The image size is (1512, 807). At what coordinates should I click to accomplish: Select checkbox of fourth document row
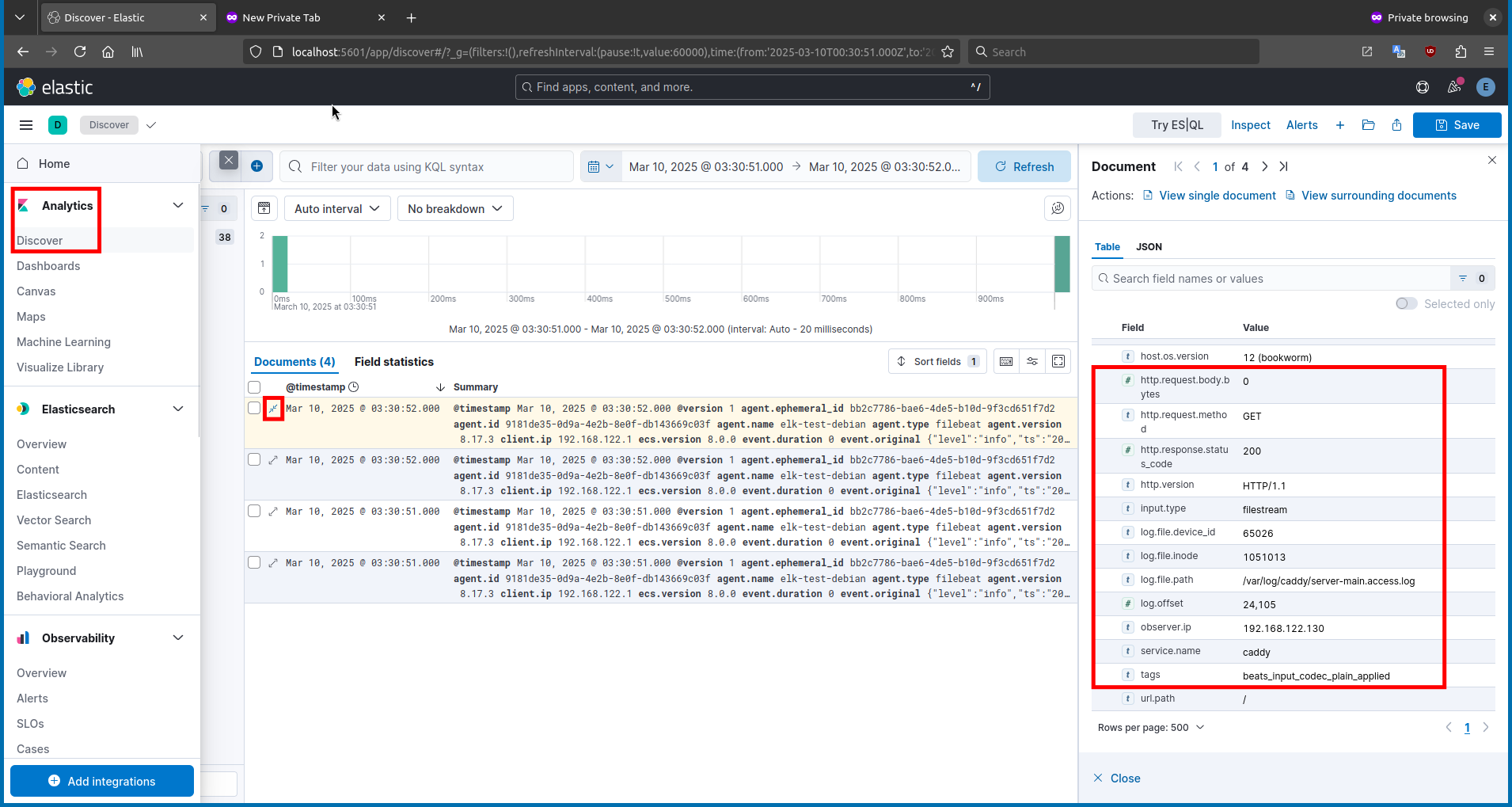pos(254,562)
